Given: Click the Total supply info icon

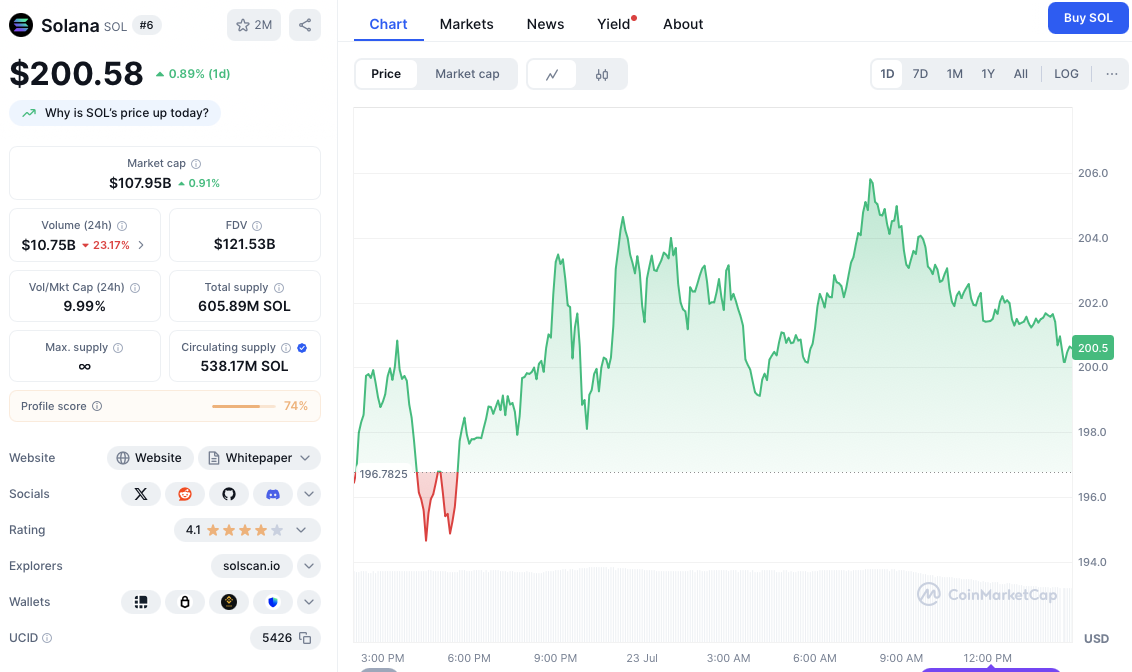Looking at the screenshot, I should [x=279, y=287].
